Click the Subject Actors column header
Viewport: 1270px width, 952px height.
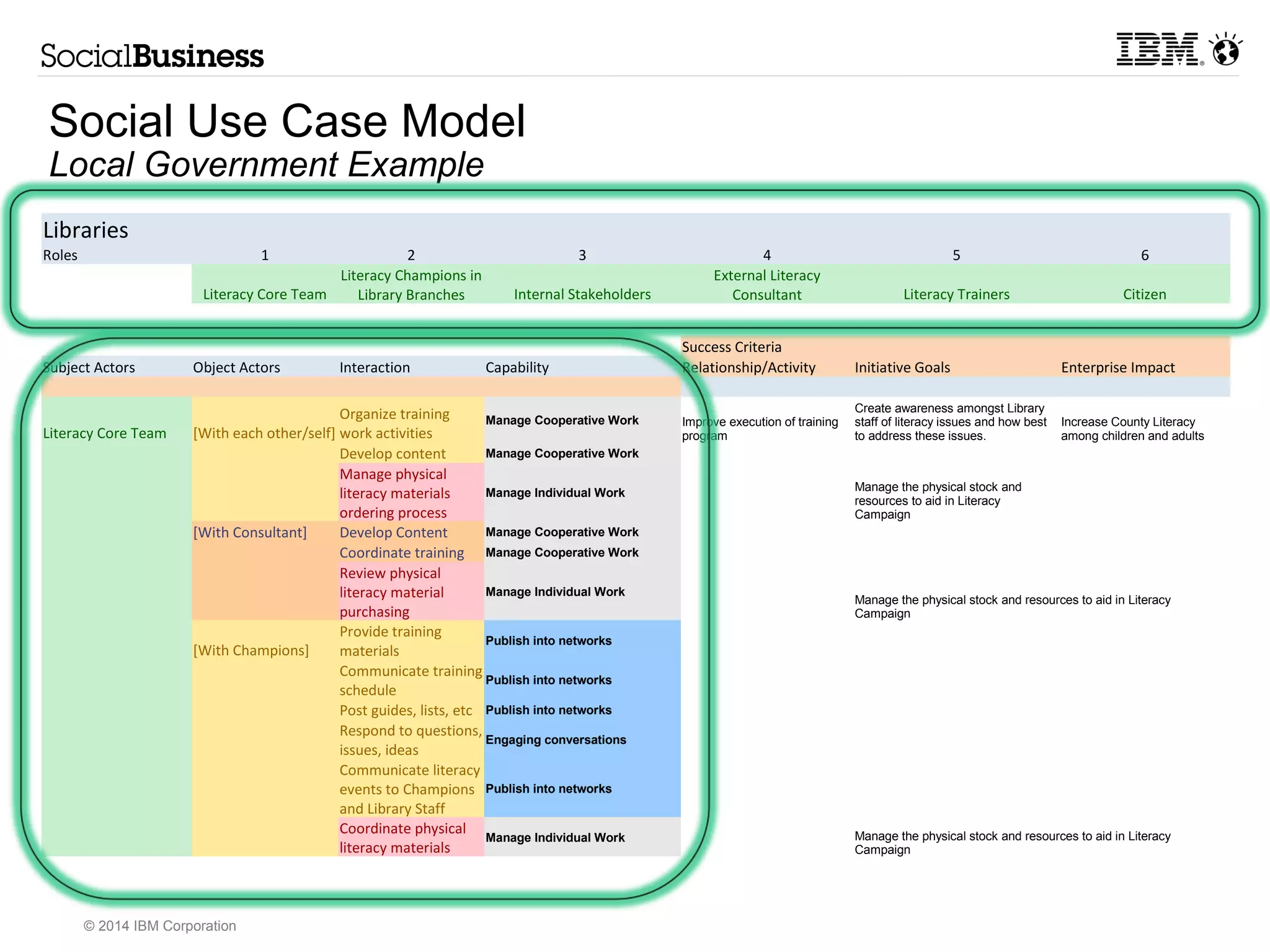point(89,368)
